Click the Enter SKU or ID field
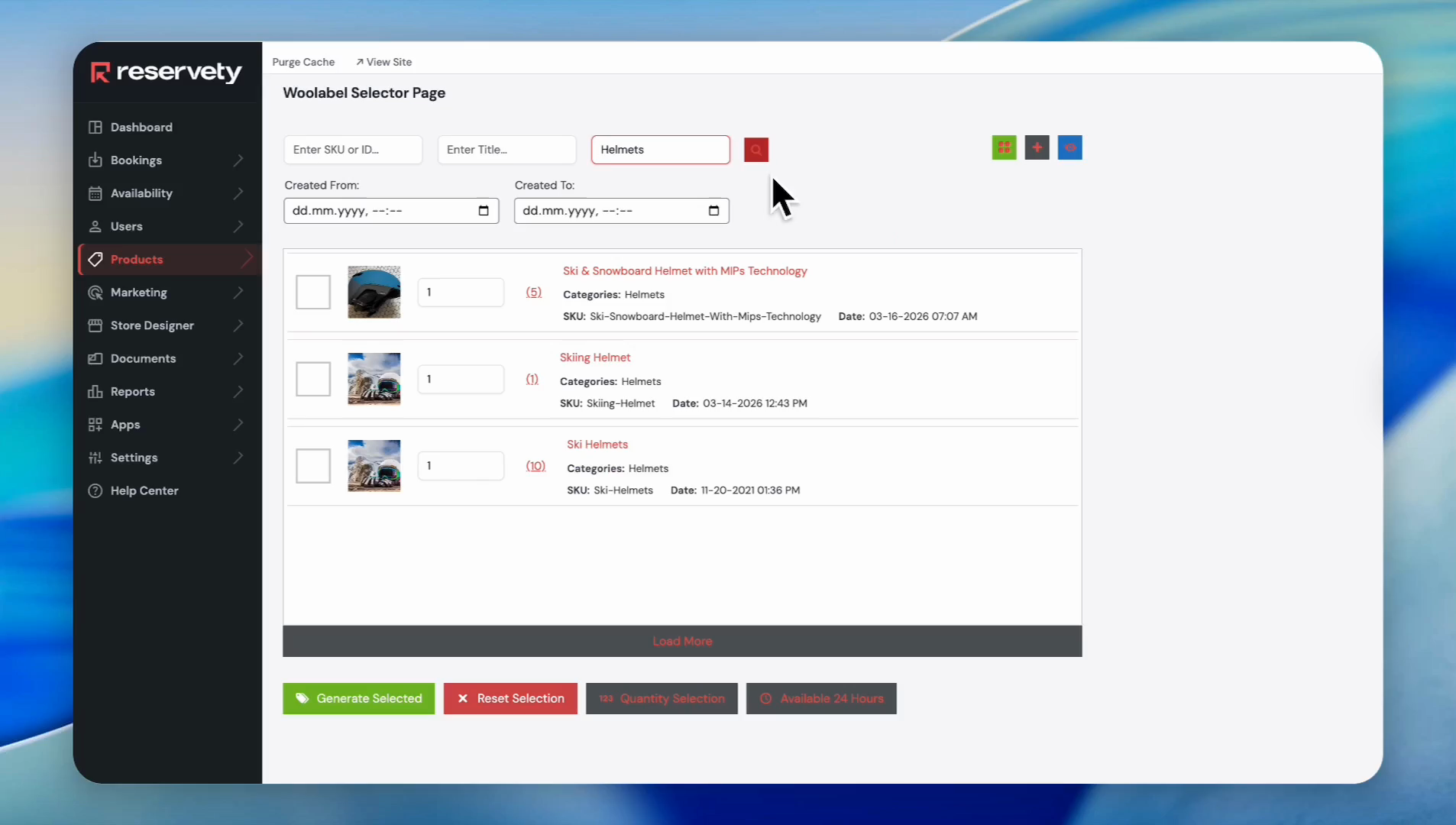1456x825 pixels. (352, 150)
